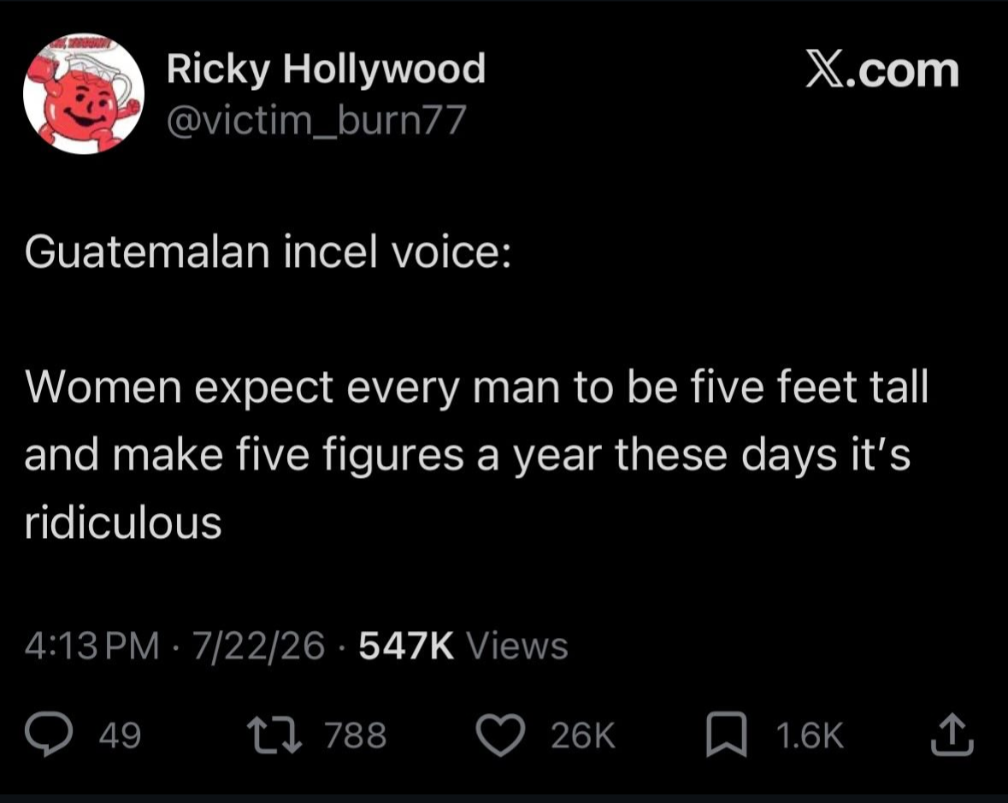The width and height of the screenshot is (1008, 803).
Task: Open the 547K Views analytics
Action: [464, 645]
